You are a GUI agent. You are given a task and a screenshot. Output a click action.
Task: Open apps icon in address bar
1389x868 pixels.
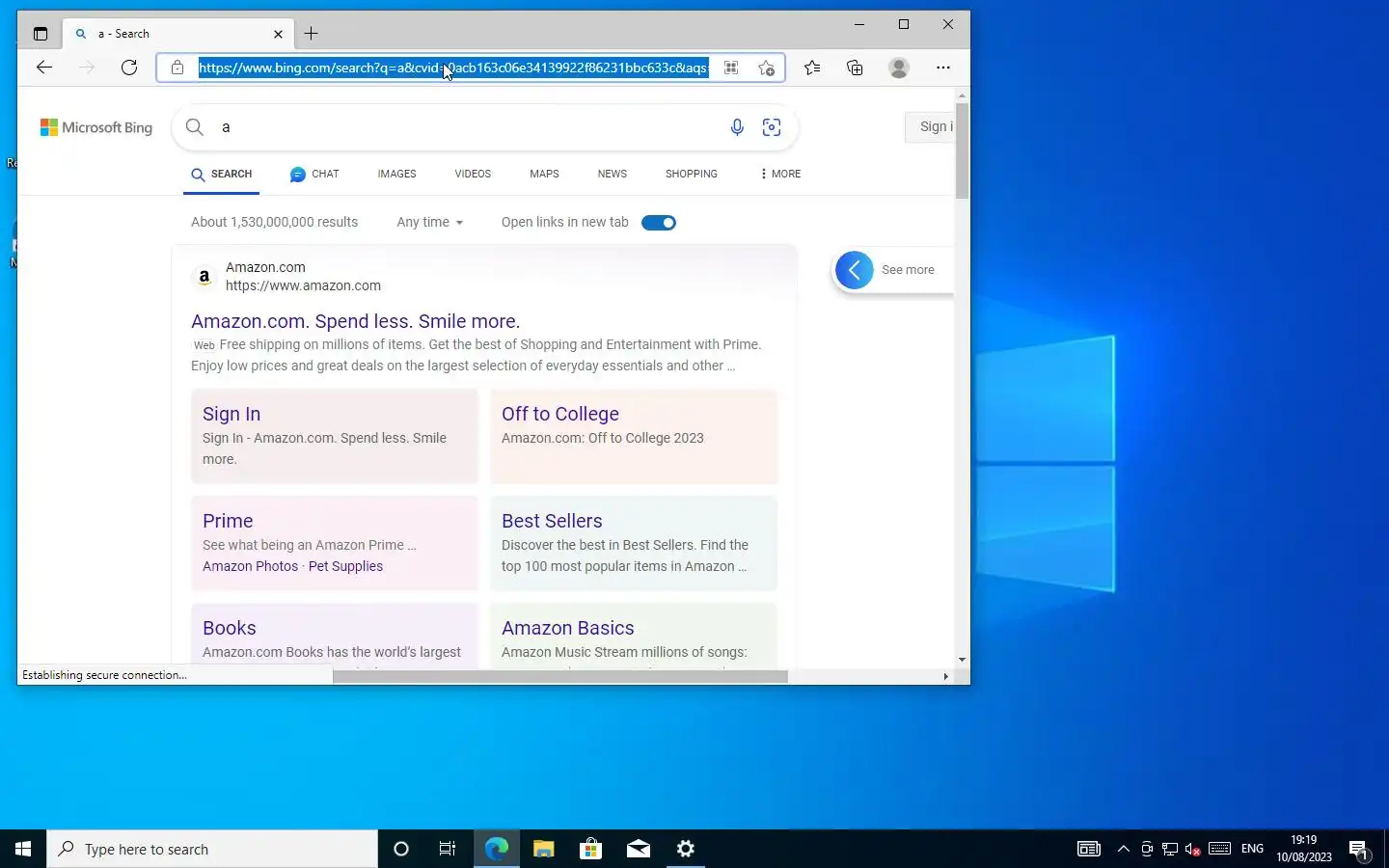click(x=731, y=68)
